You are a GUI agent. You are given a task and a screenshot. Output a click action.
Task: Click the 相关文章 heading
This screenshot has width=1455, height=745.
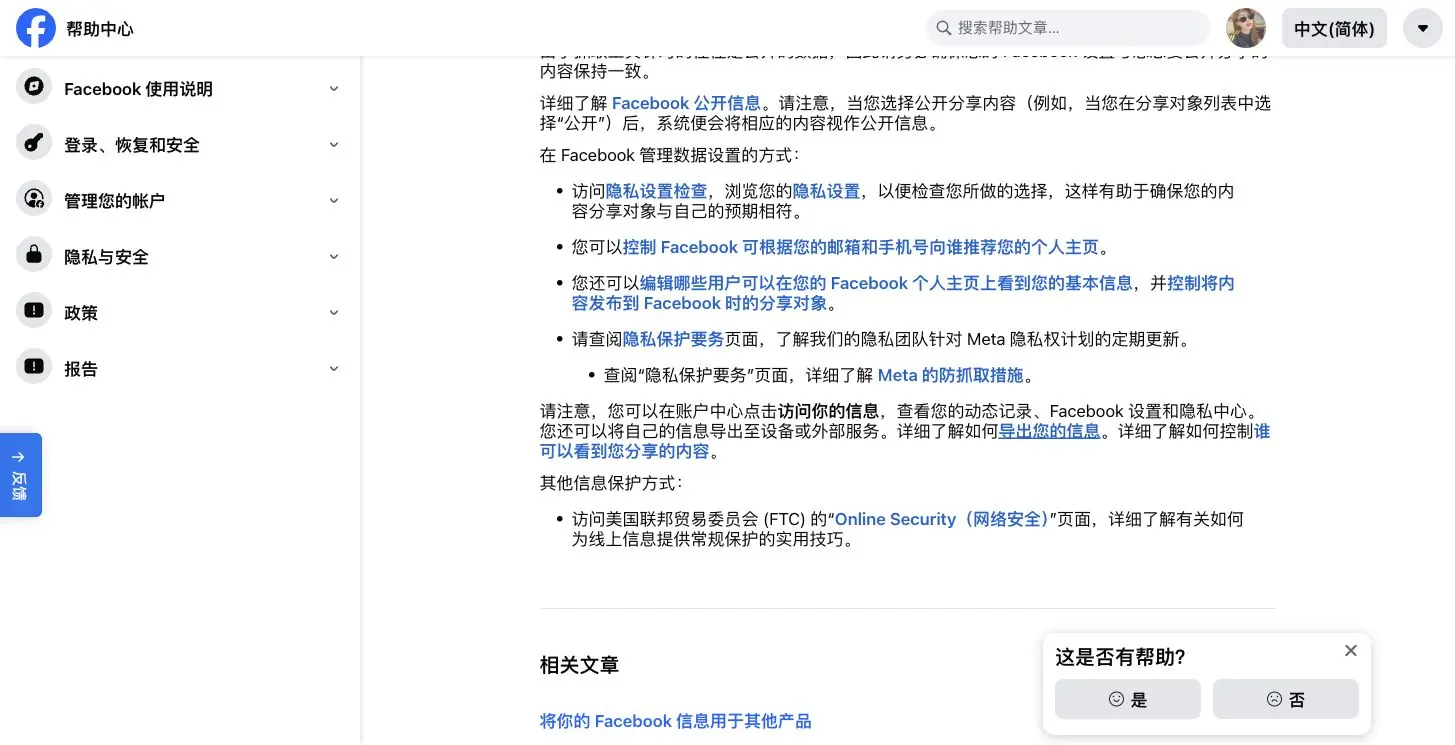point(580,665)
